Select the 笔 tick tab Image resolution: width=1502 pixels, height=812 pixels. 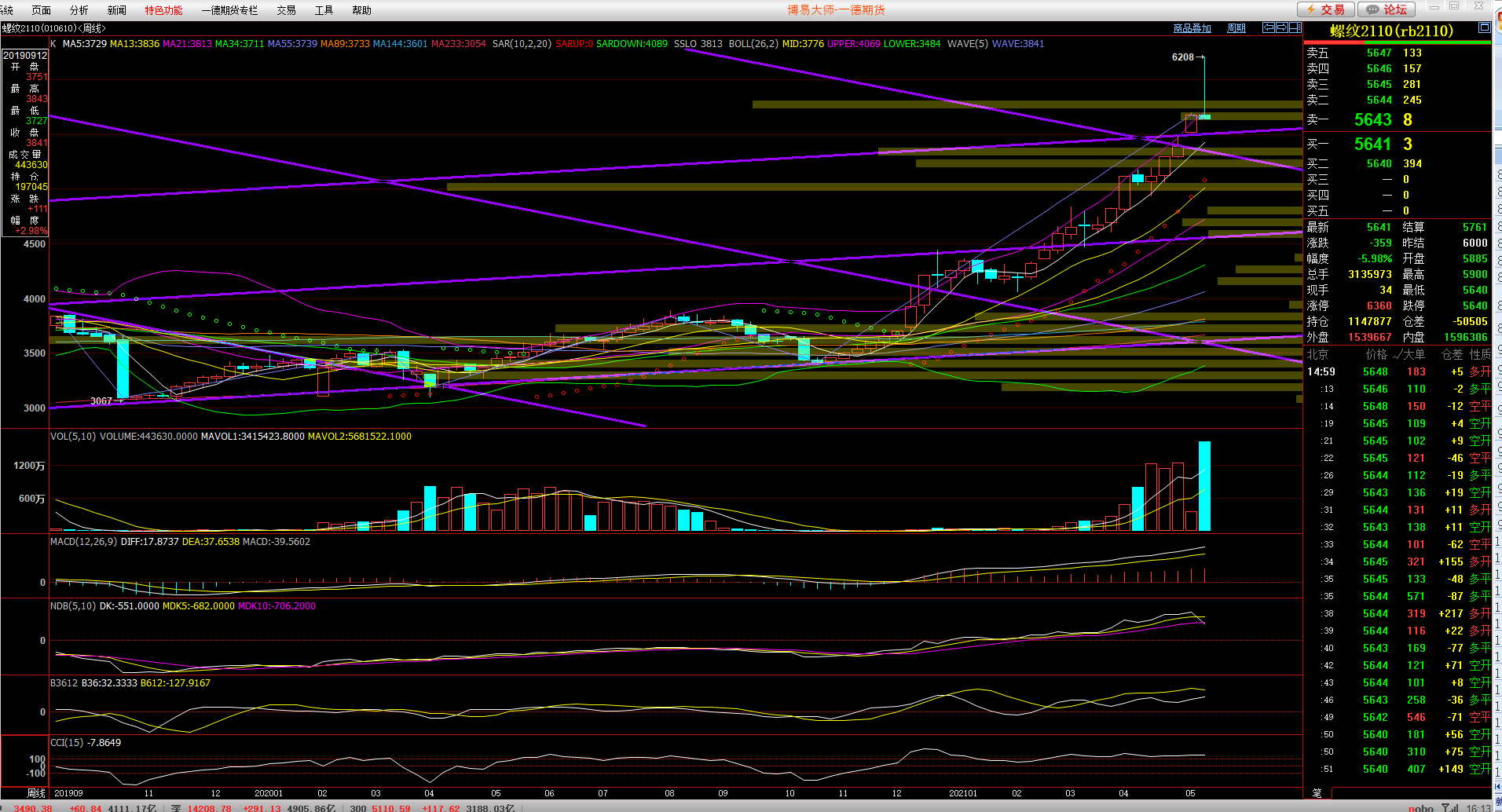pos(1317,793)
